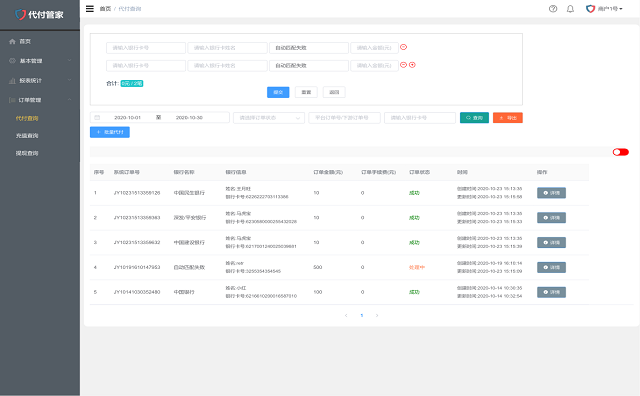The height and width of the screenshot is (396, 640).
Task: Click the shield avatar beside 商户1号
Action: [590, 9]
